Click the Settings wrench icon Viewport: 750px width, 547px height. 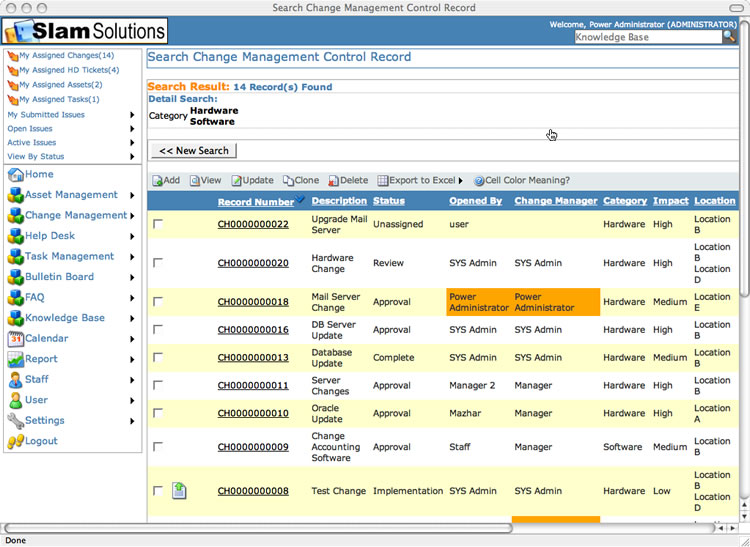tap(15, 421)
